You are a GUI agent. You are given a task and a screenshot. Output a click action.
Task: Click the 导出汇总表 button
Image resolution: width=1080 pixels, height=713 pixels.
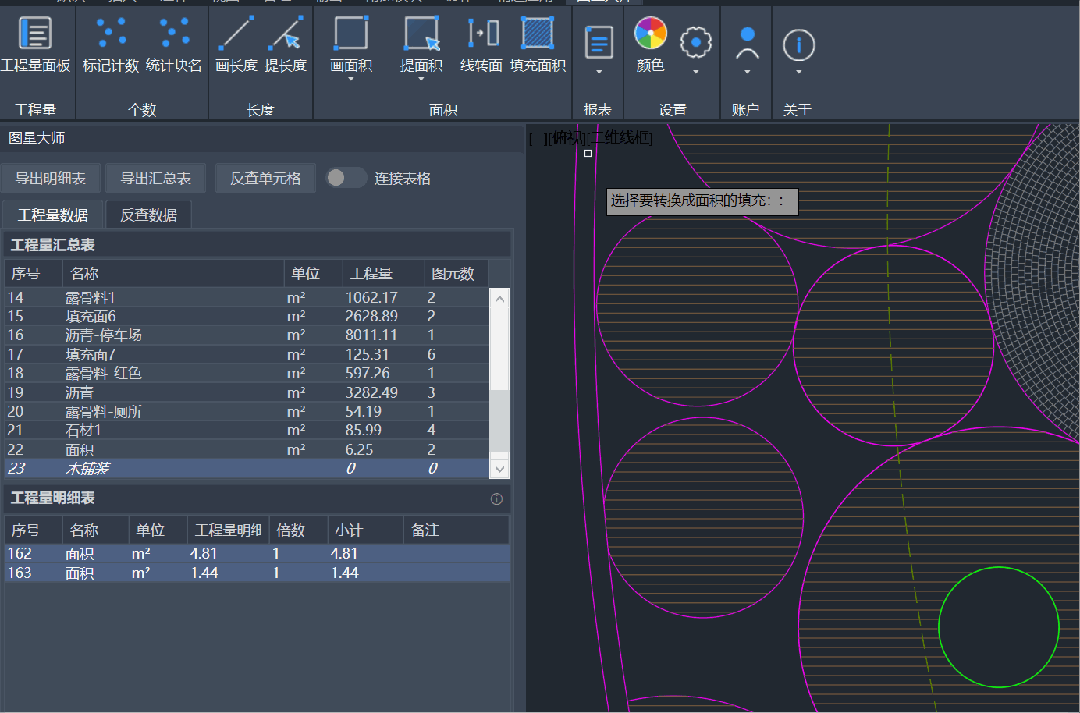(x=156, y=178)
